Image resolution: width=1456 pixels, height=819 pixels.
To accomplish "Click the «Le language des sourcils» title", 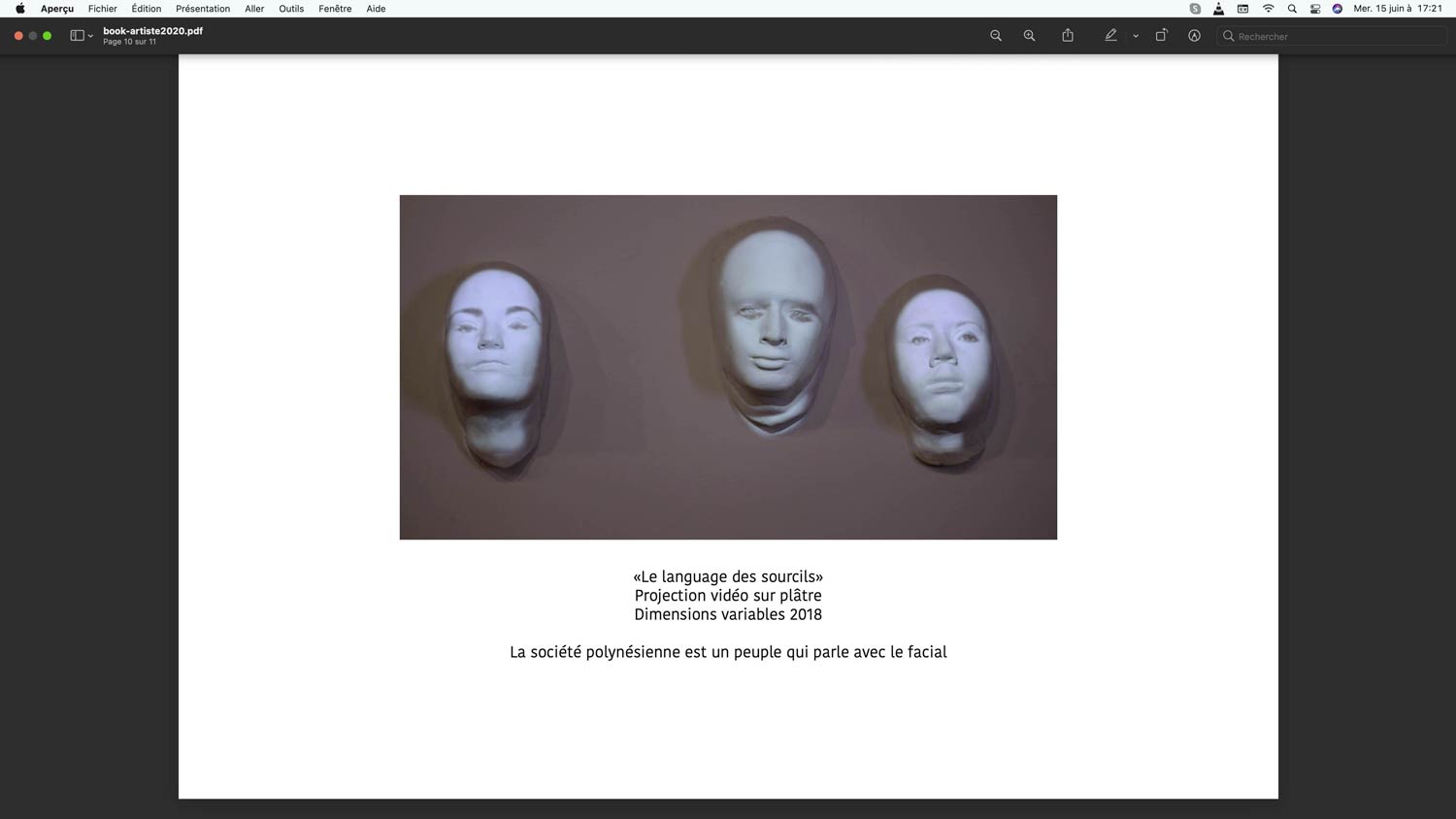I will click(728, 576).
